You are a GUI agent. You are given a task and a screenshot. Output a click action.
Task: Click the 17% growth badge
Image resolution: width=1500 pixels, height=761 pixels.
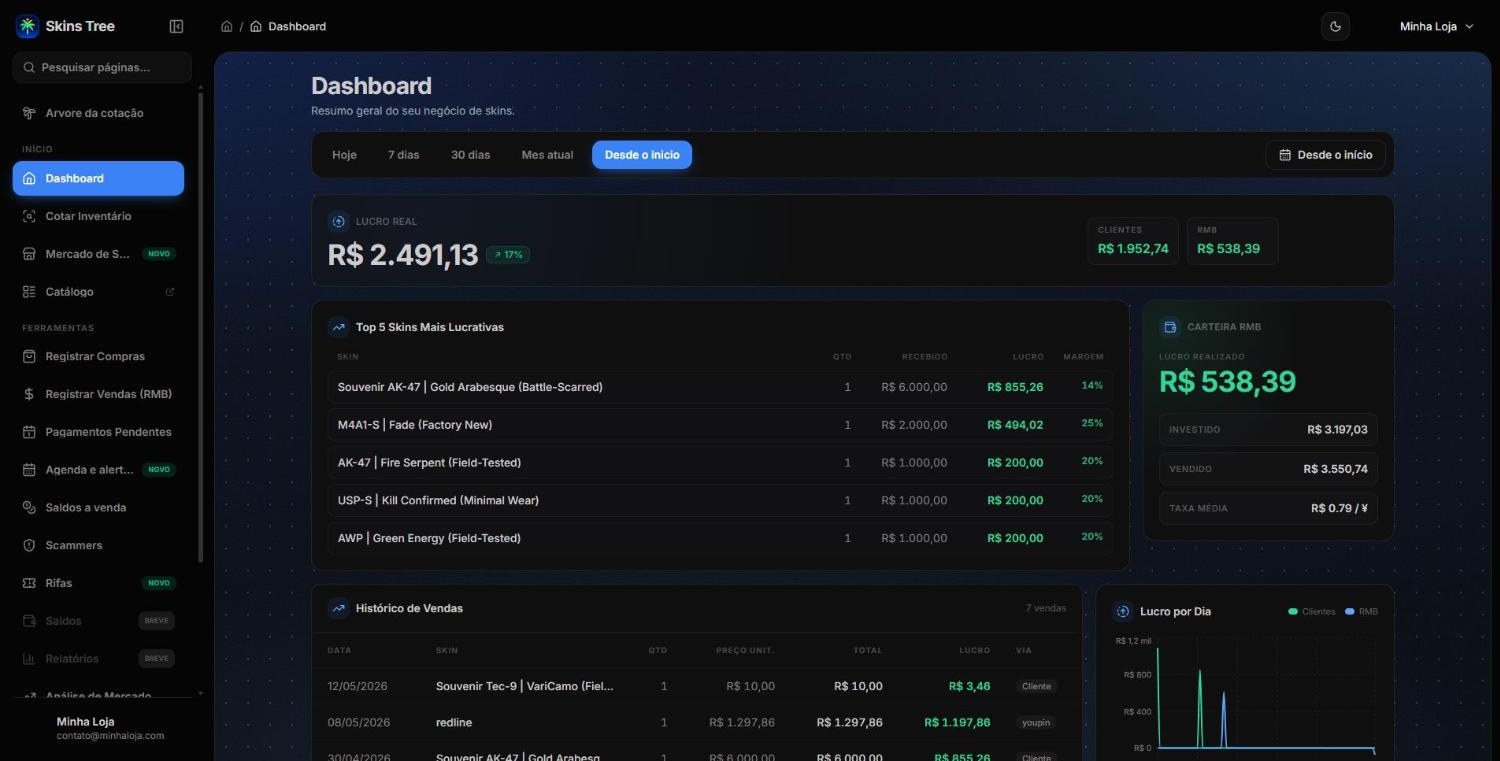coord(508,255)
